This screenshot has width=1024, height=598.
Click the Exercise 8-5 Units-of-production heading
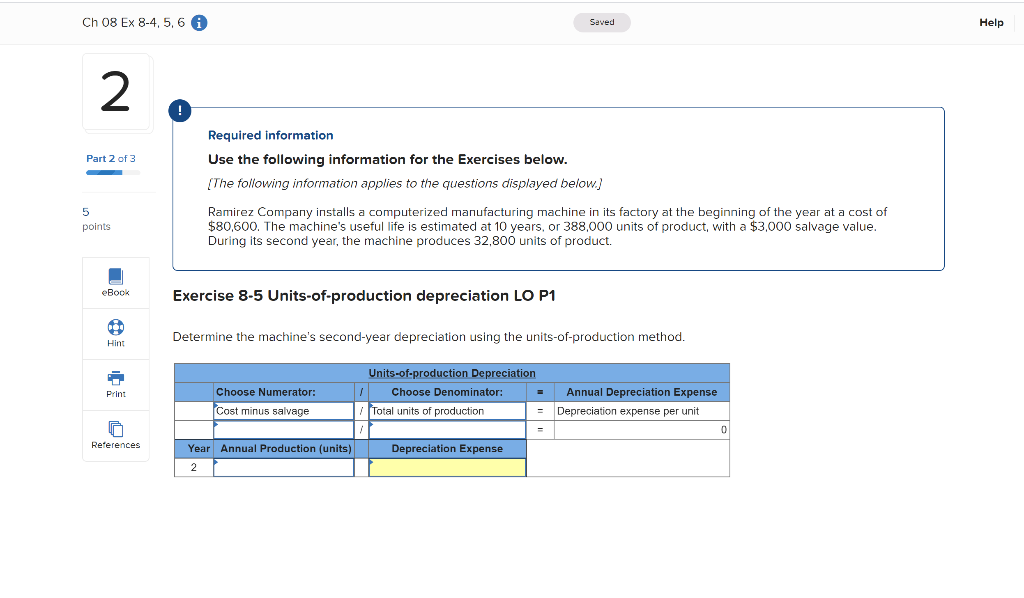click(x=364, y=296)
